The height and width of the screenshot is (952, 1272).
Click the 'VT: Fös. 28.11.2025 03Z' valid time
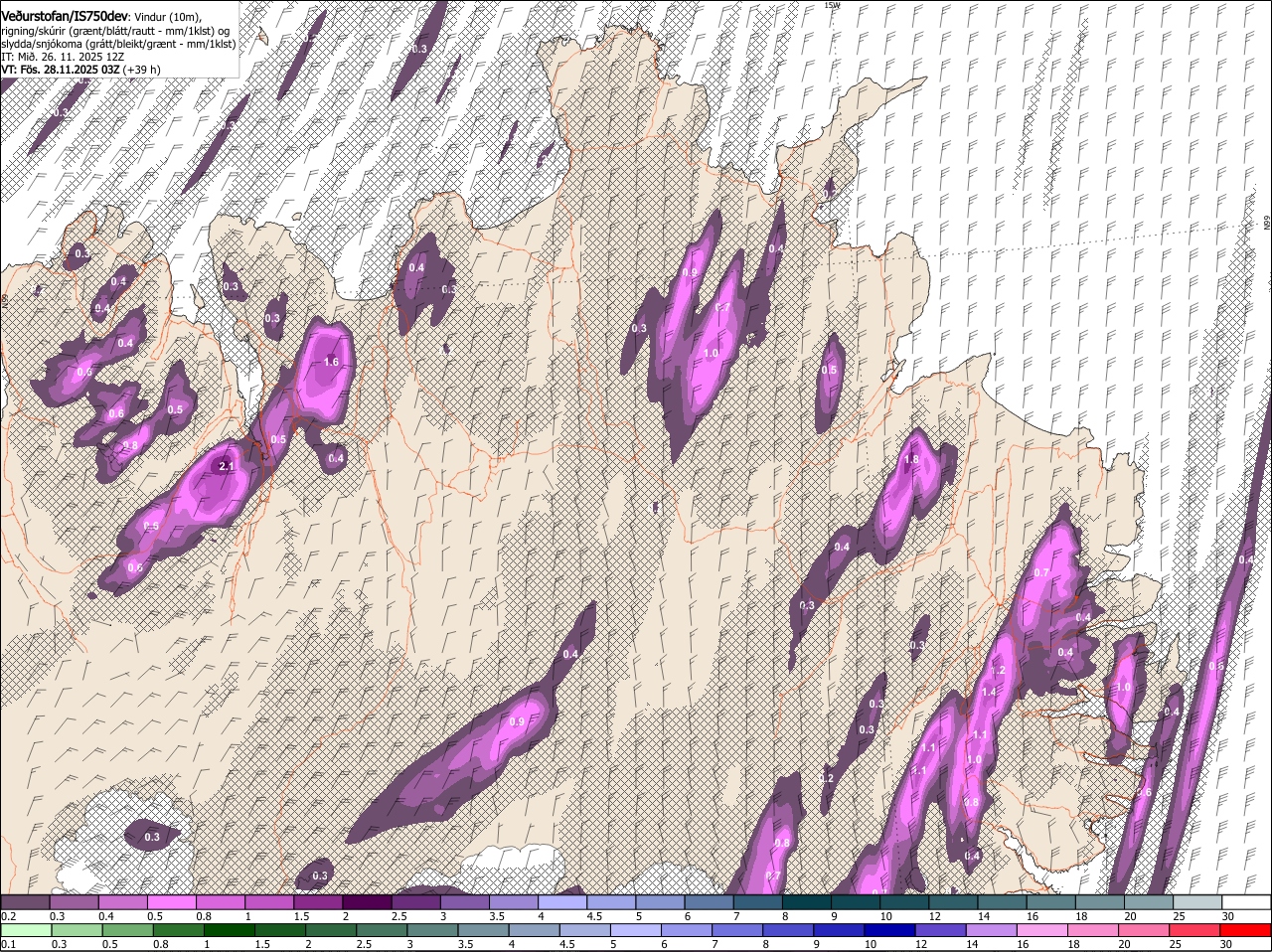click(x=61, y=70)
